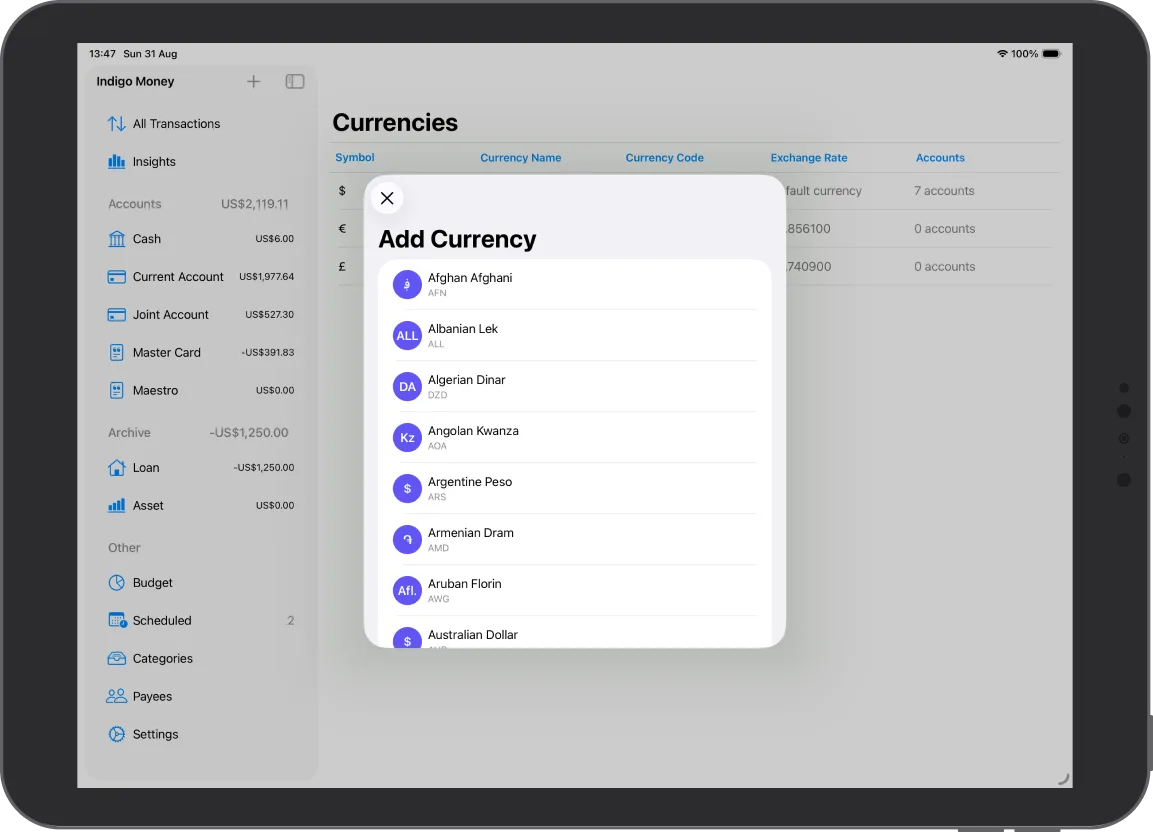Go to Payees in the sidebar
The image size is (1153, 832).
pos(152,697)
